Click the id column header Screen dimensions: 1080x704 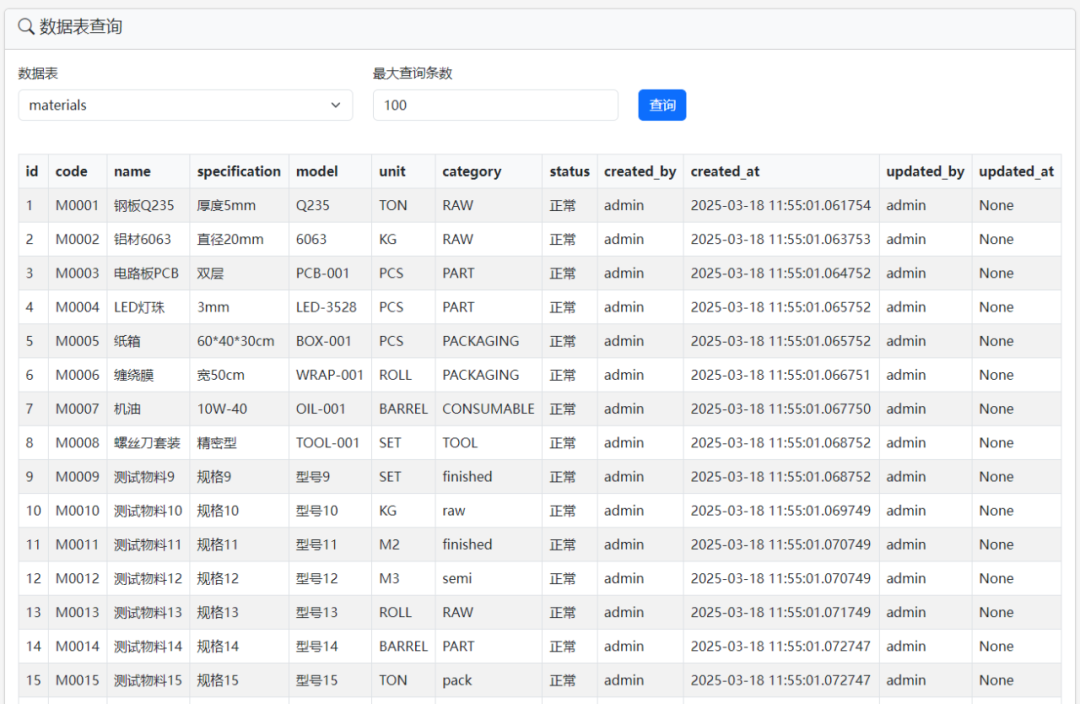(32, 172)
